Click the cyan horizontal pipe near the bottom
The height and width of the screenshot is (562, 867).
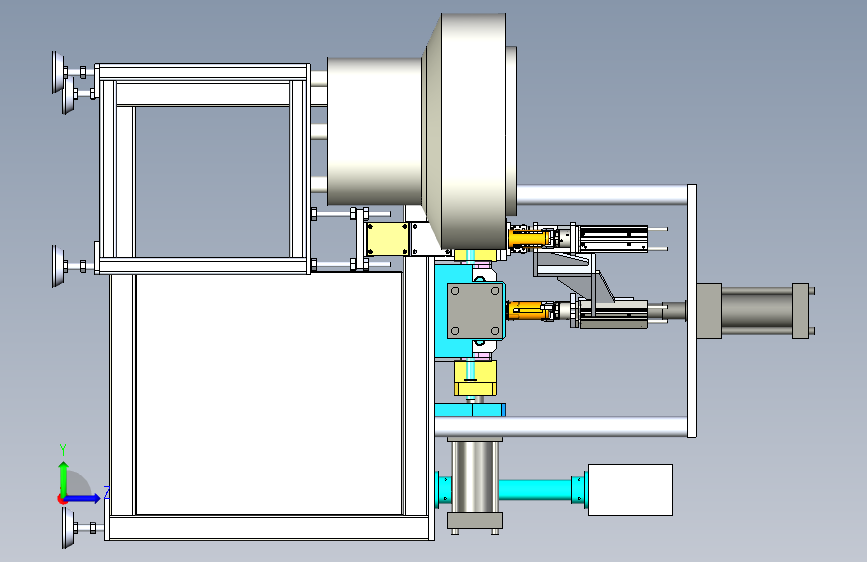tap(535, 490)
